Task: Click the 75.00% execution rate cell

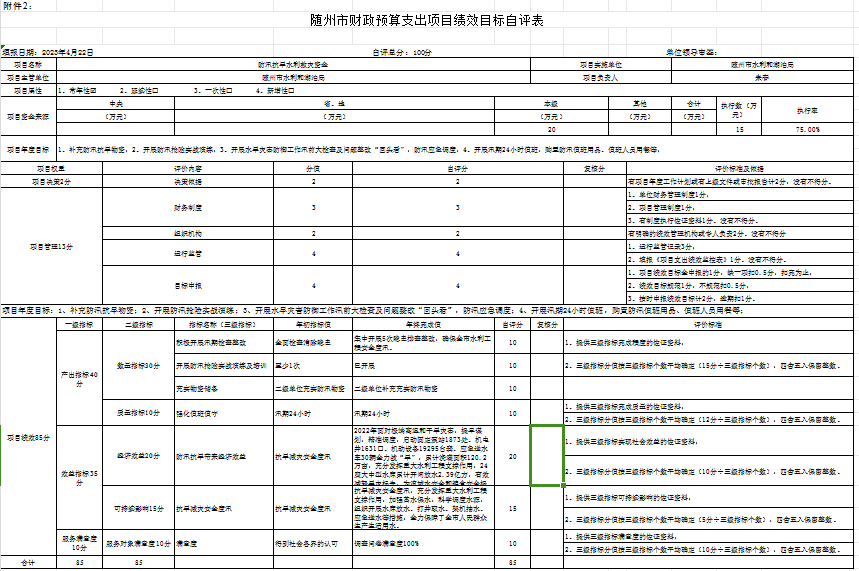Action: tap(808, 130)
